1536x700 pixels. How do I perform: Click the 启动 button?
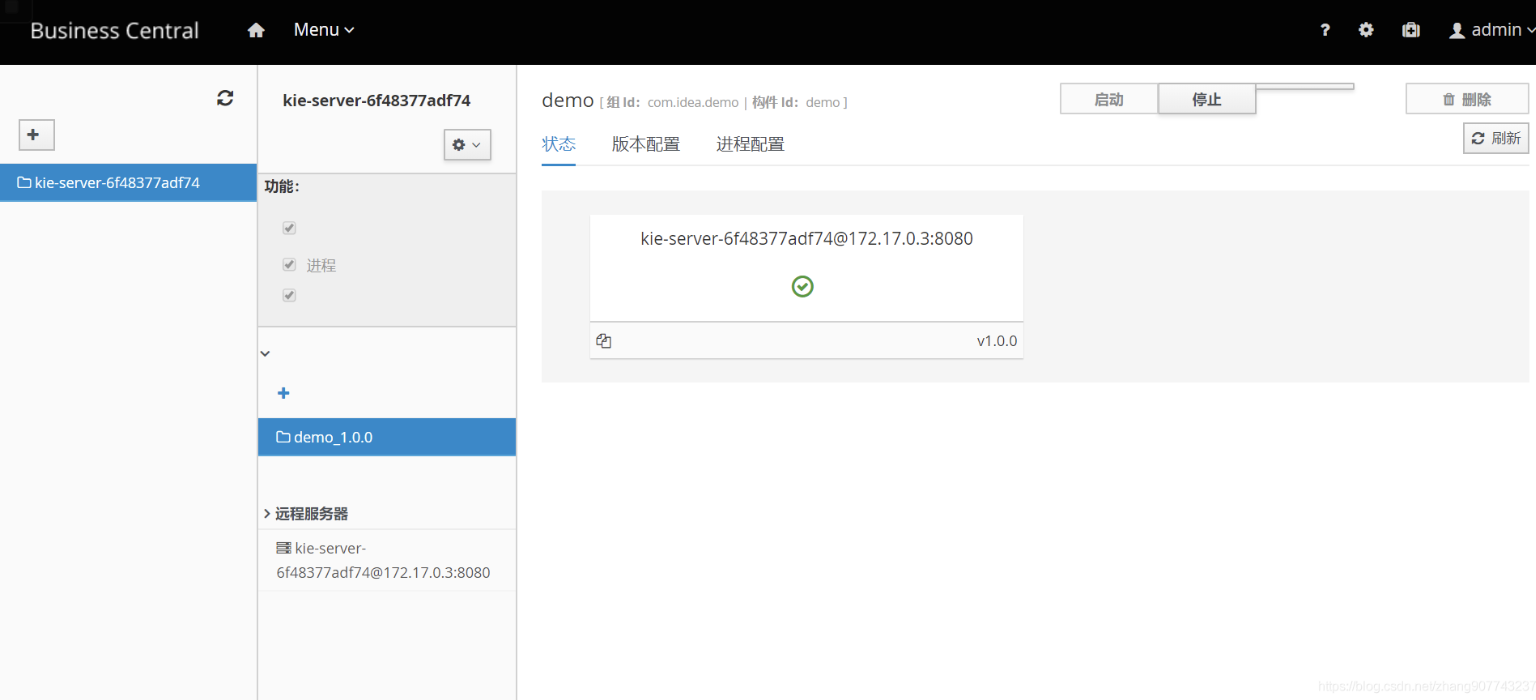[1108, 98]
